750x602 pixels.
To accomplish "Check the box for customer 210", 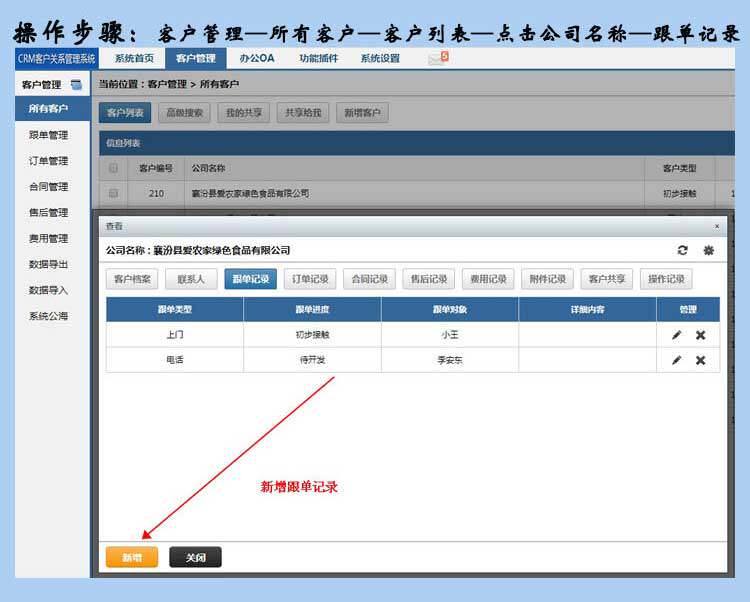I will [113, 193].
